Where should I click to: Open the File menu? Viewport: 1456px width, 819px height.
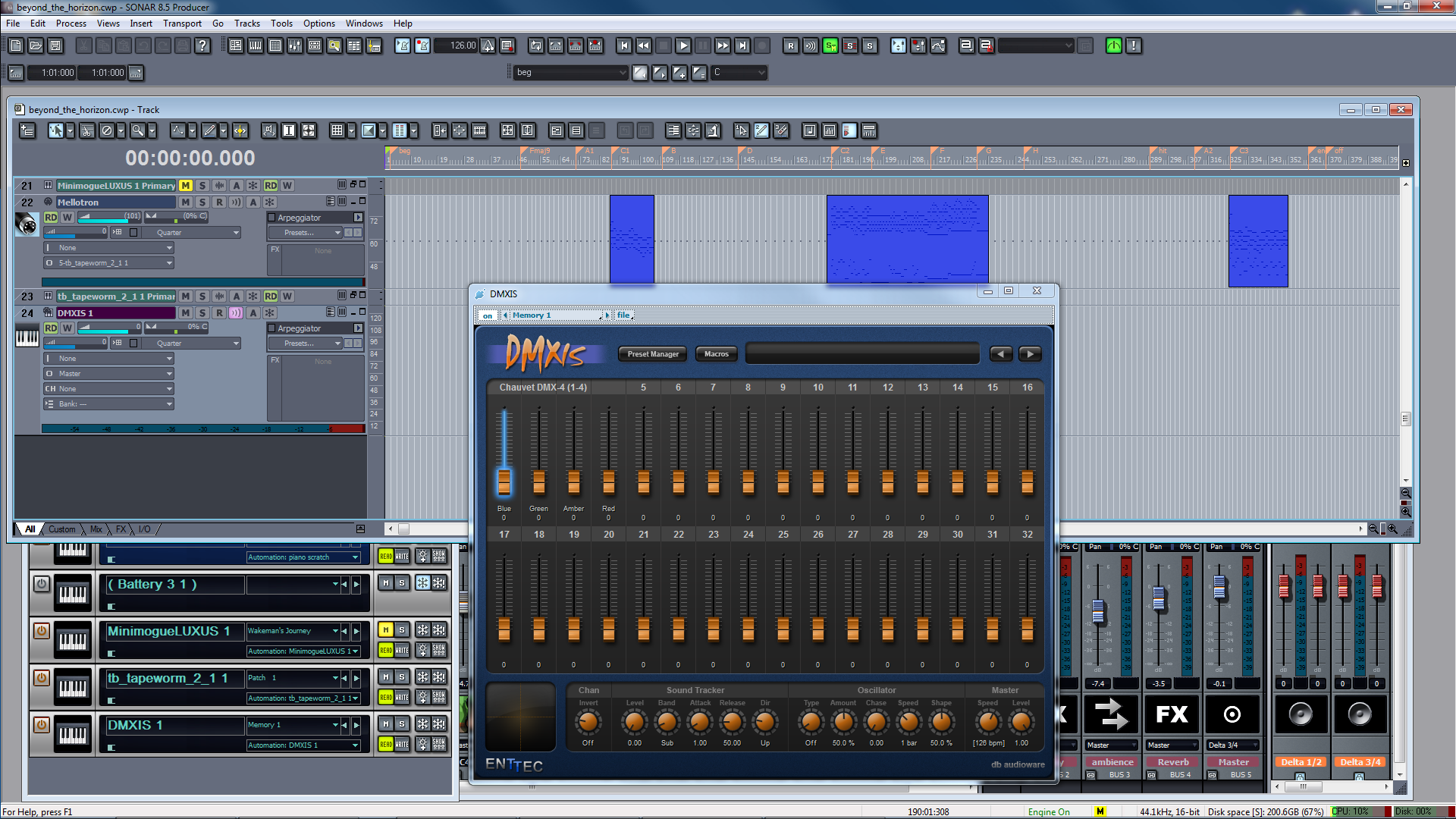[x=13, y=24]
